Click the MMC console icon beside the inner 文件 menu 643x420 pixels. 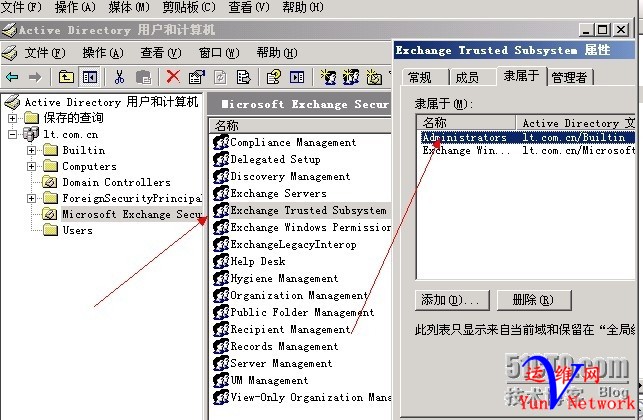point(10,52)
